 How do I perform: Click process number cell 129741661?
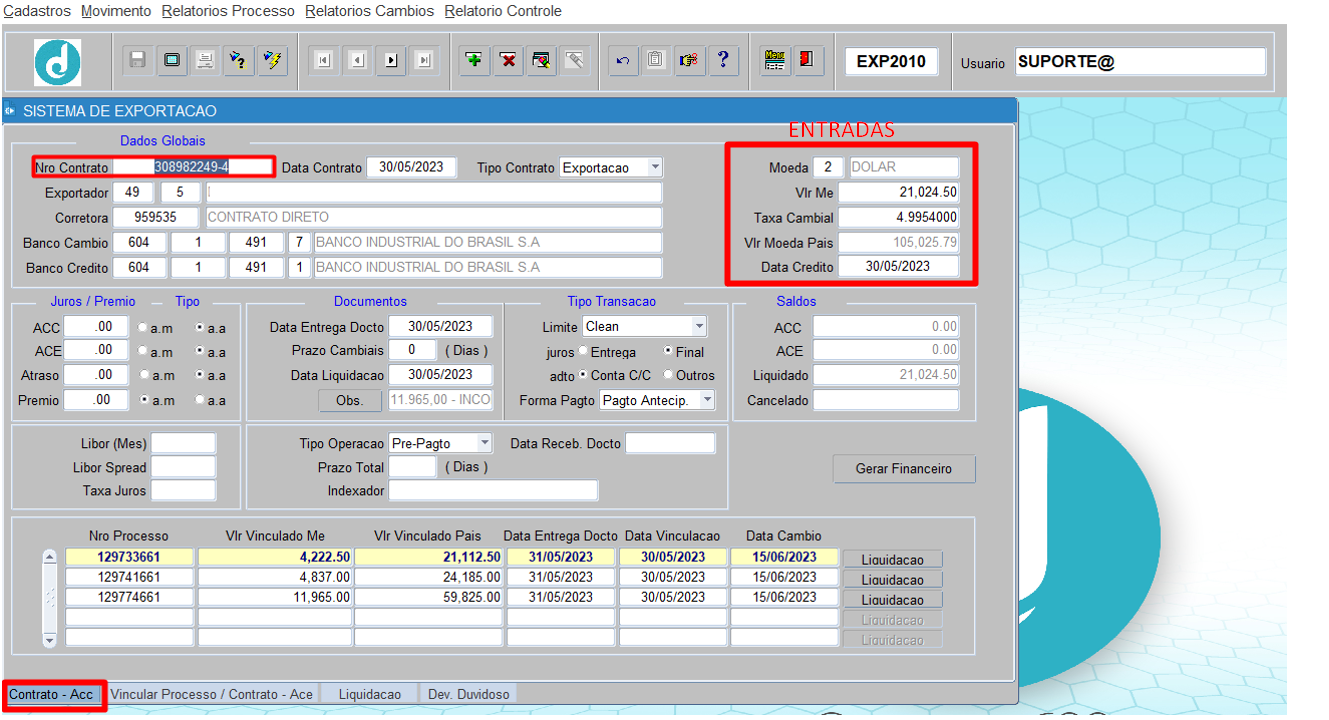[129, 577]
